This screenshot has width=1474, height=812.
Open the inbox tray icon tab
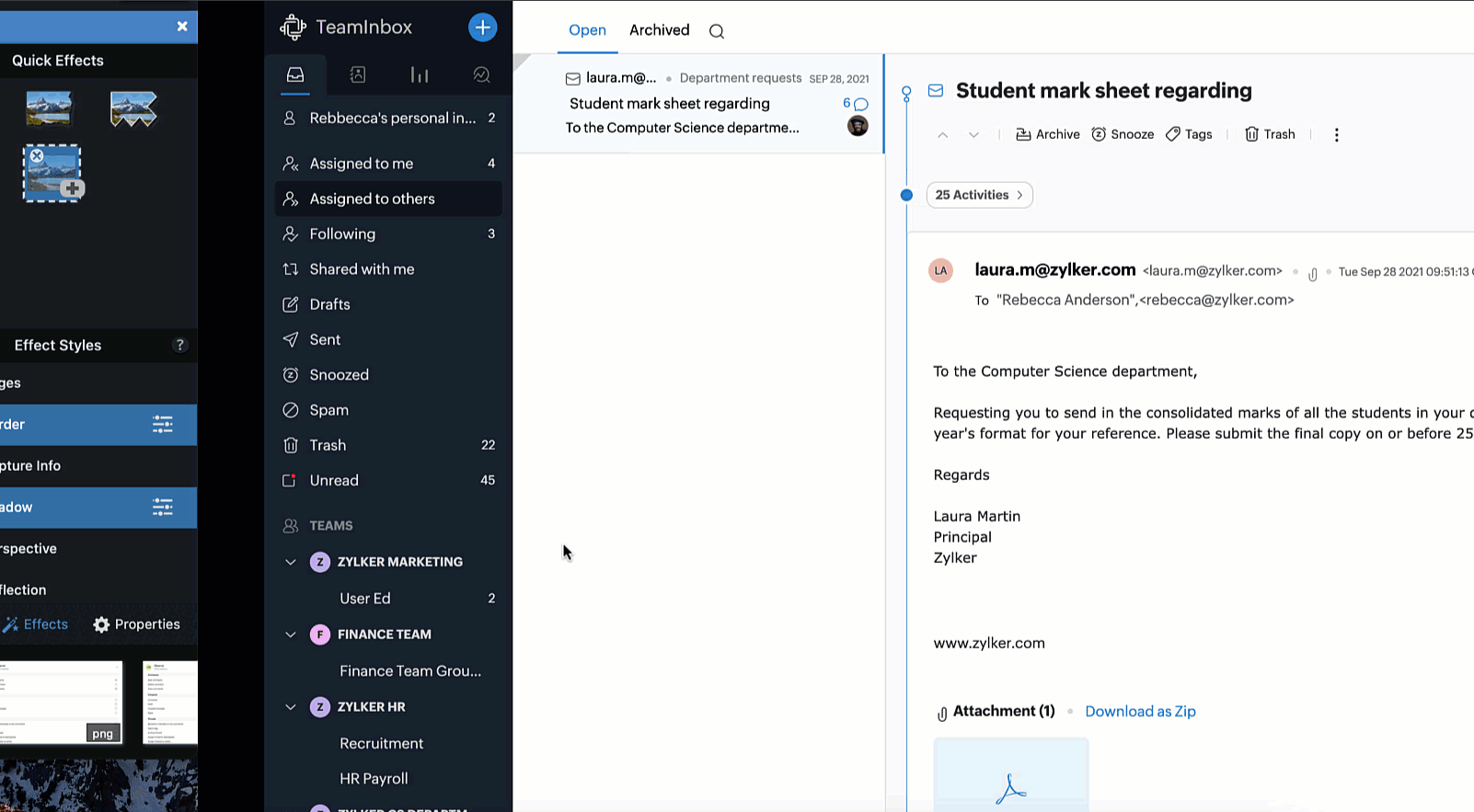coord(295,75)
